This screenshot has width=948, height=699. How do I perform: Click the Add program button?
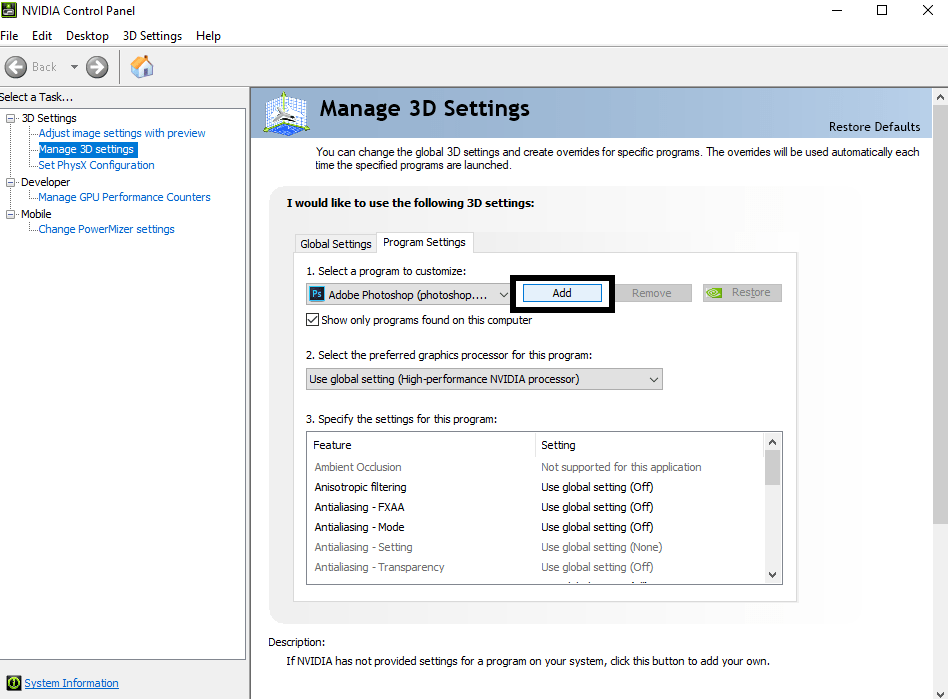tap(562, 293)
